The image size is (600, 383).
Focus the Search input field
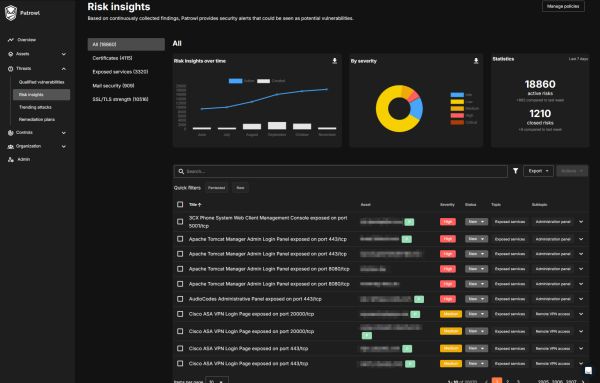pos(341,171)
